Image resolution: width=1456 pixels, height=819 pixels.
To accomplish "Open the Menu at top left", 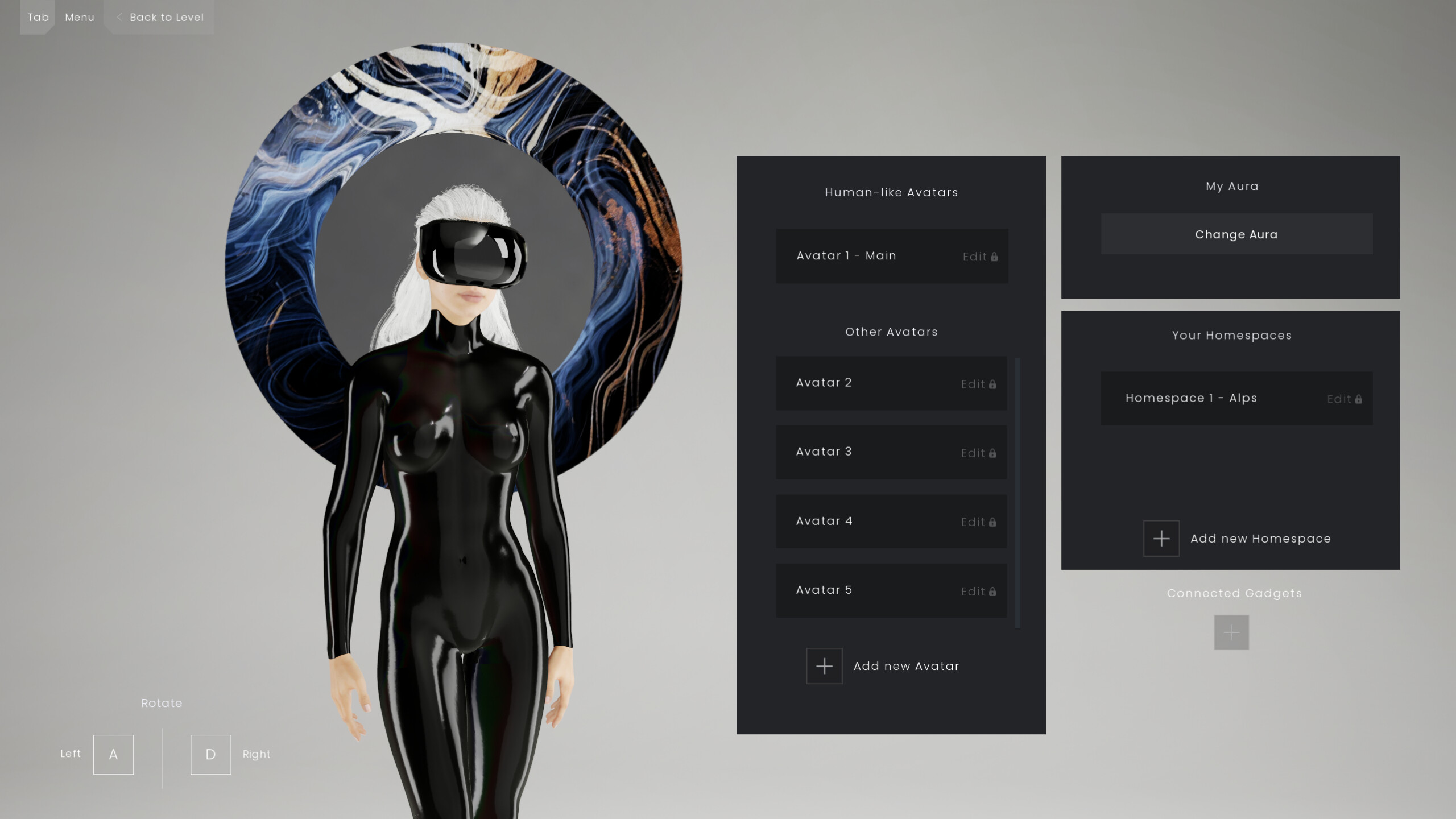I will 80,17.
